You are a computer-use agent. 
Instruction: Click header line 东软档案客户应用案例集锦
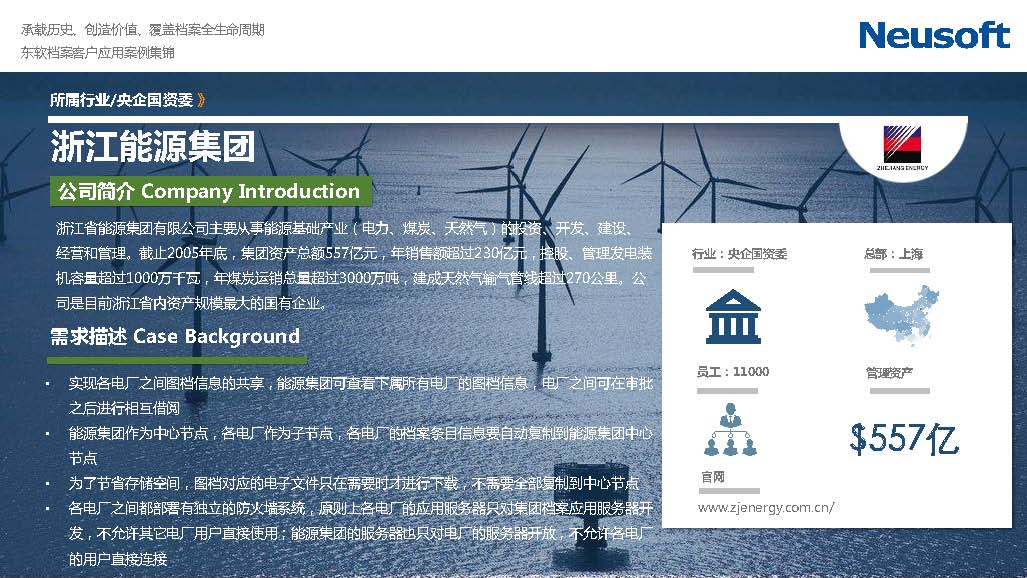98,52
